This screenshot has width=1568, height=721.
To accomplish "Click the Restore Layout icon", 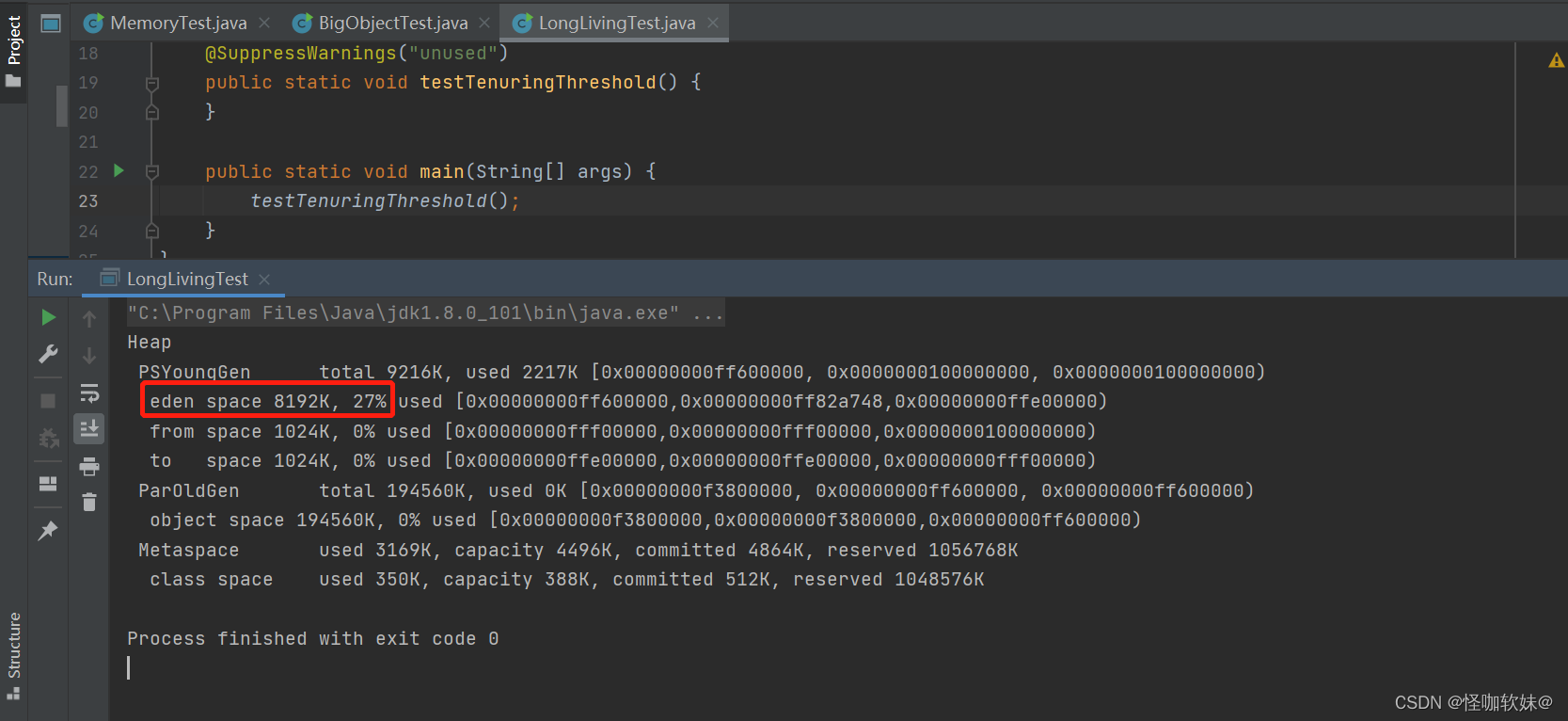I will [x=48, y=484].
